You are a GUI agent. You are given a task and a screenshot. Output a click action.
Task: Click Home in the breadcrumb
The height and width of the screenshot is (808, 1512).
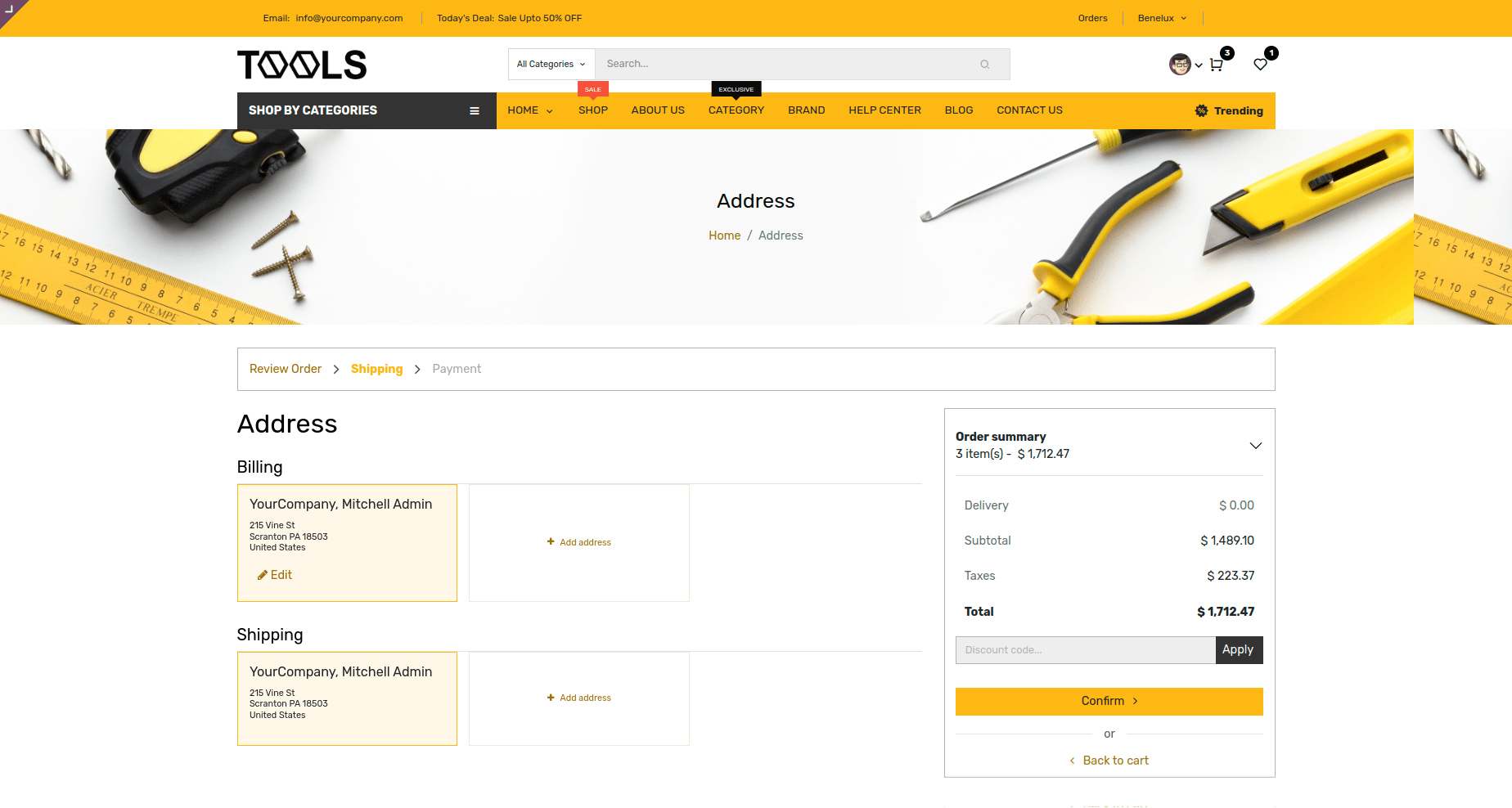tap(724, 236)
